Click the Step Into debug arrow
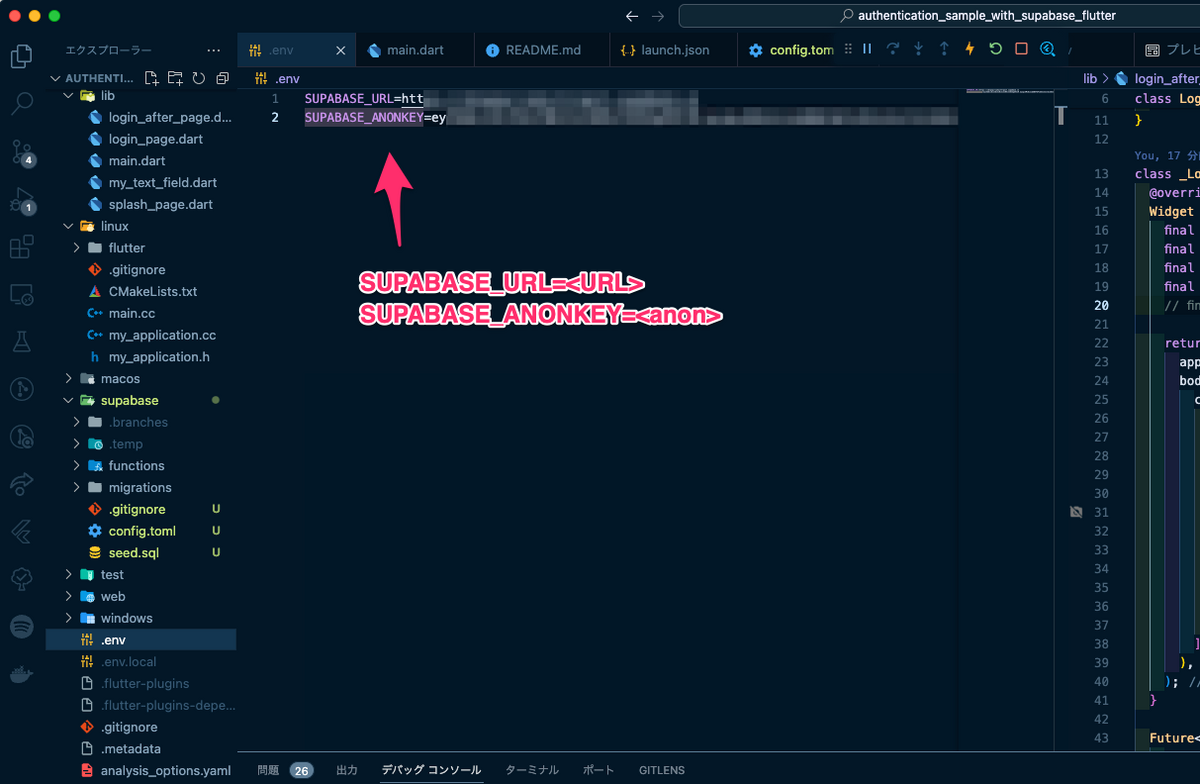Screen dimensions: 1200x784 [918, 48]
